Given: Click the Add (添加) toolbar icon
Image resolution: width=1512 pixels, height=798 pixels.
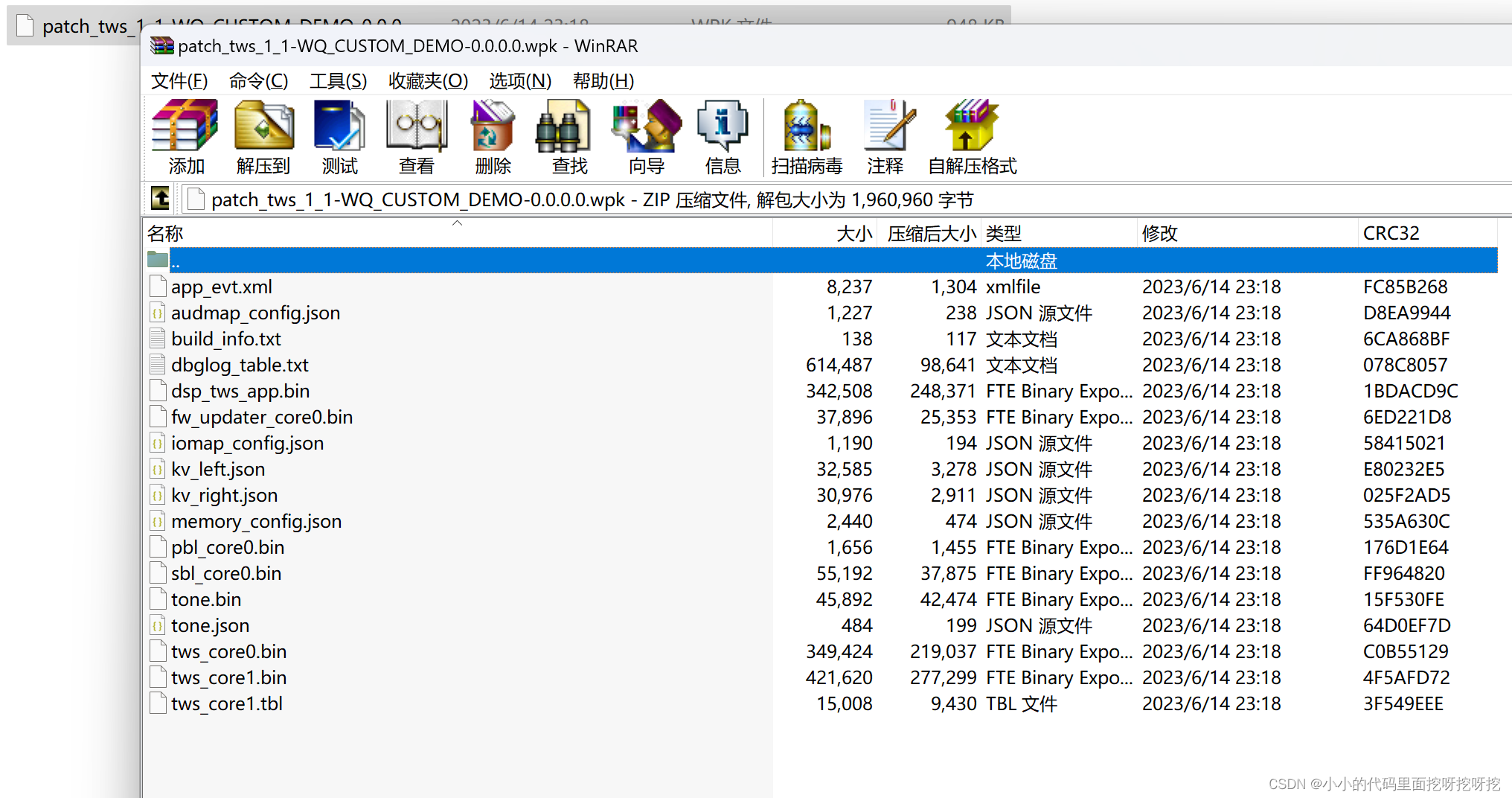Looking at the screenshot, I should (185, 138).
